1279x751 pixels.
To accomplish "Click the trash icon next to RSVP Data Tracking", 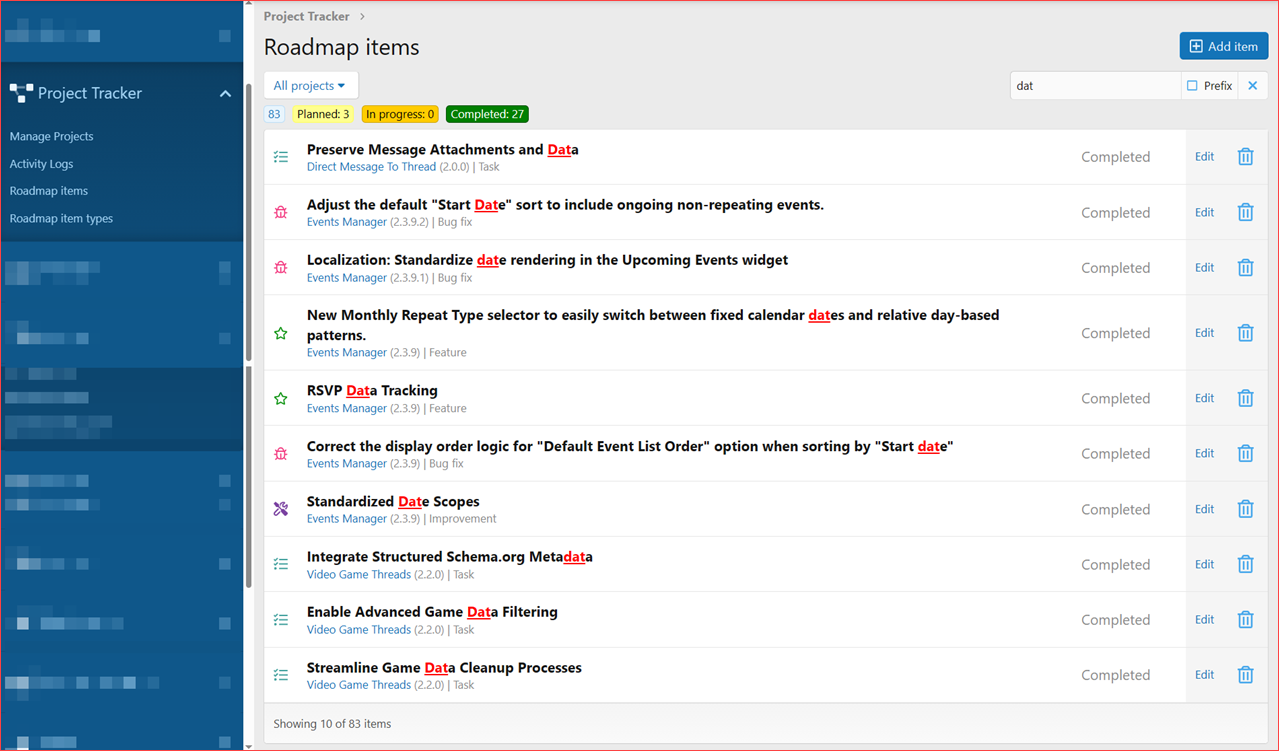I will pos(1245,397).
